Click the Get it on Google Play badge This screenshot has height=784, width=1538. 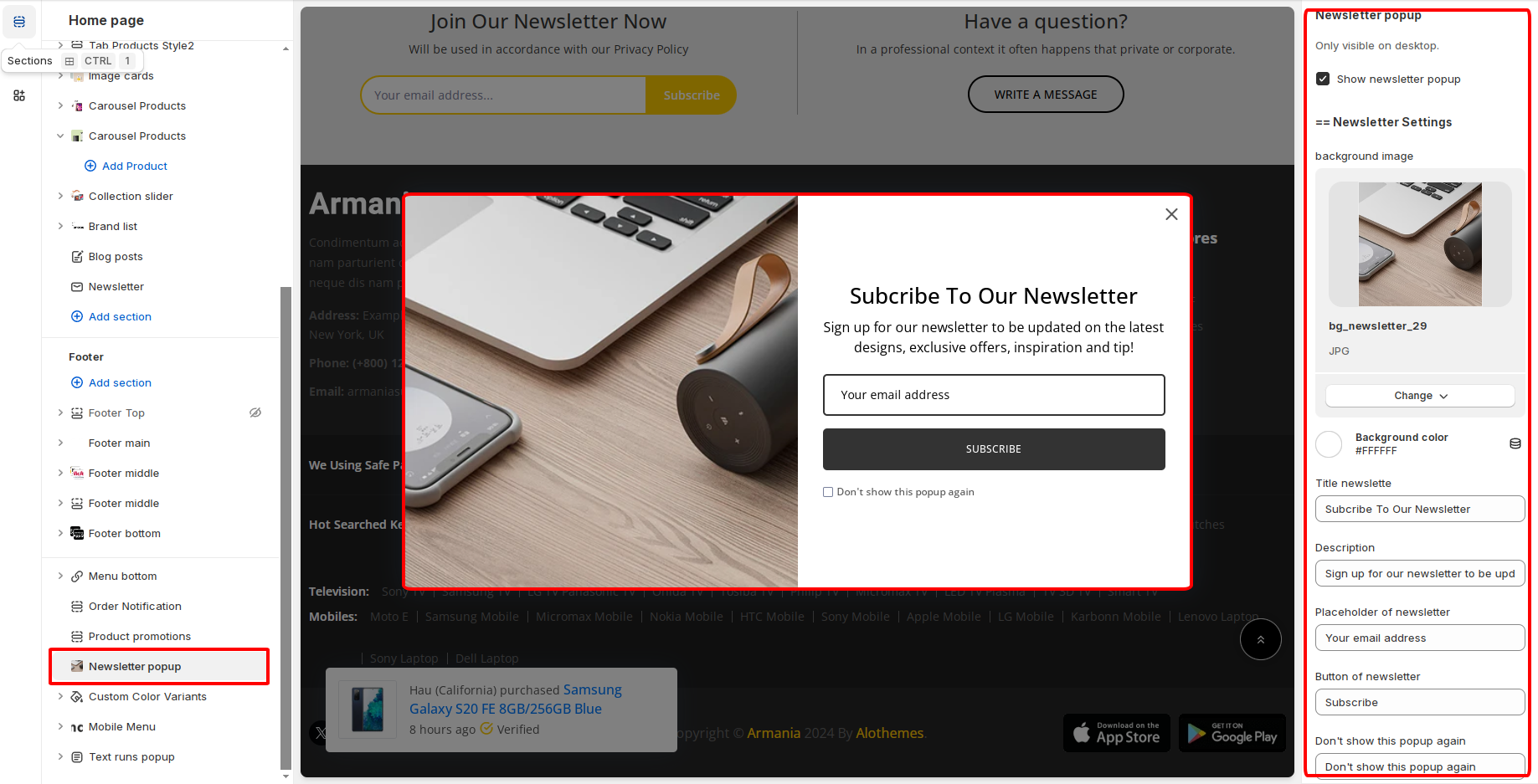click(1232, 733)
